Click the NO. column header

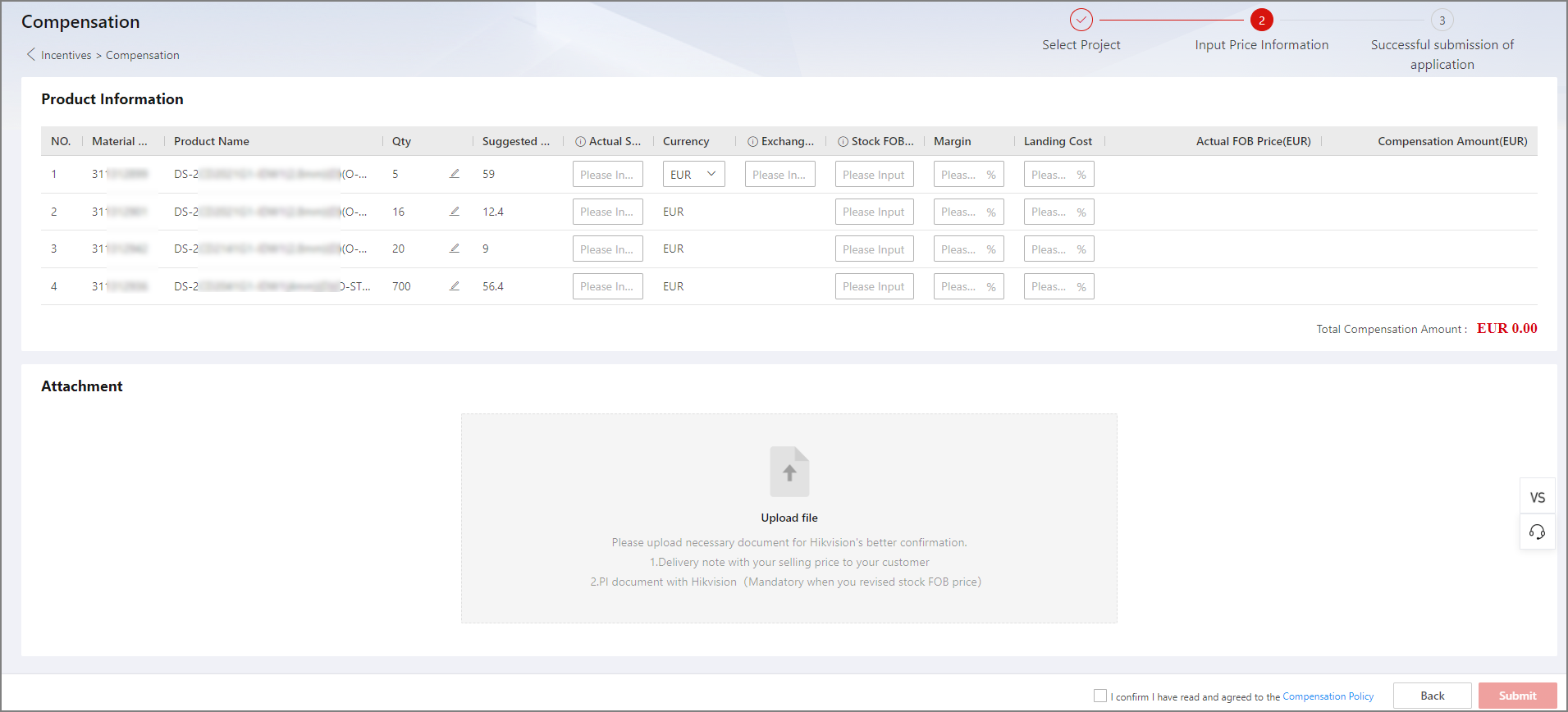click(x=61, y=141)
